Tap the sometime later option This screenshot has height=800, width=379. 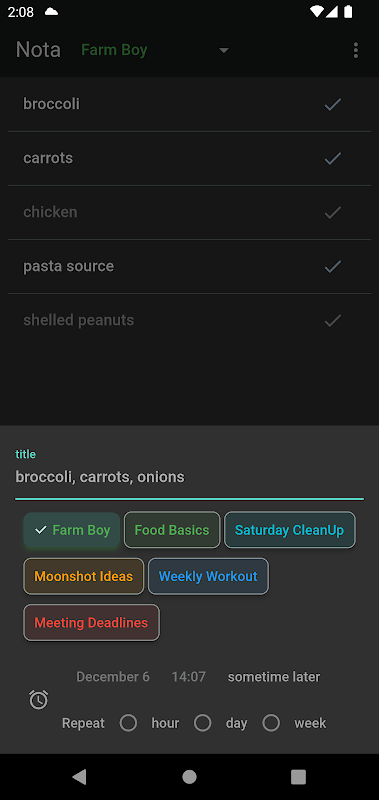point(274,677)
